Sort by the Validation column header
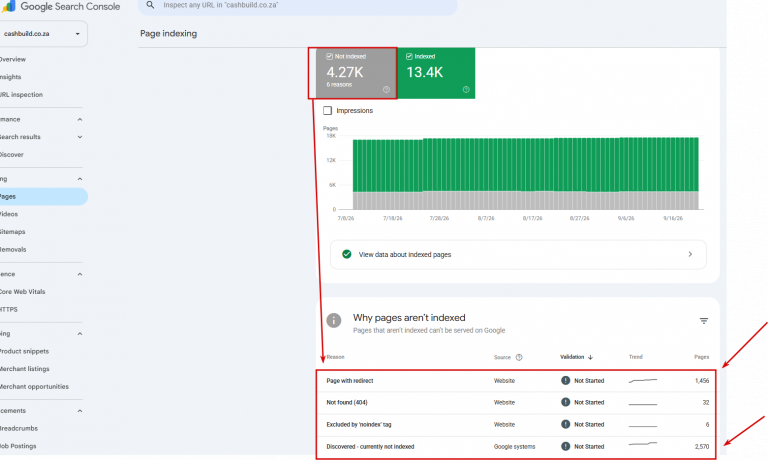768x460 pixels. coord(572,357)
